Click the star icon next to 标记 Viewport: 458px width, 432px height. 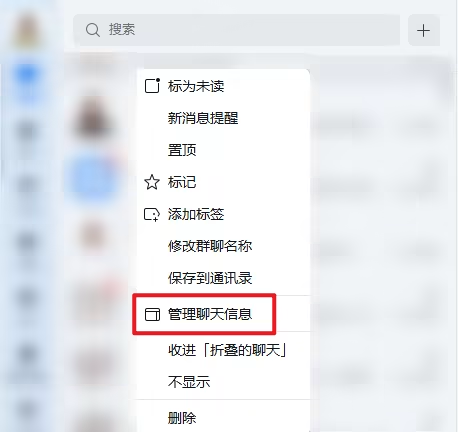[x=152, y=182]
